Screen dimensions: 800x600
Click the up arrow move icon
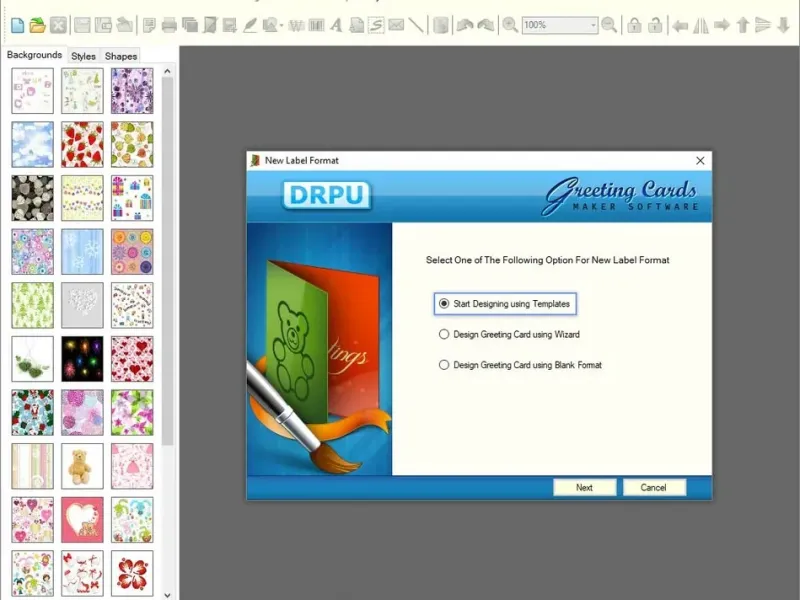click(743, 24)
